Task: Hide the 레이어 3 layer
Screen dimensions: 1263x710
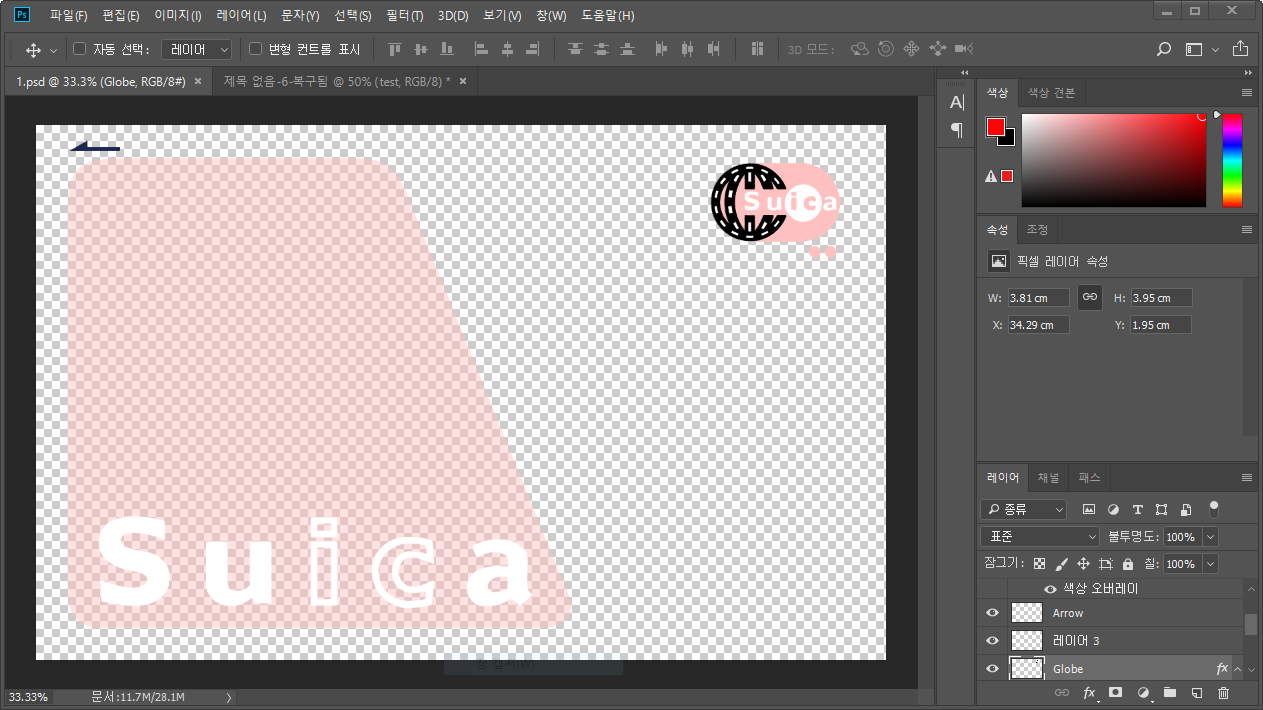Action: tap(992, 641)
